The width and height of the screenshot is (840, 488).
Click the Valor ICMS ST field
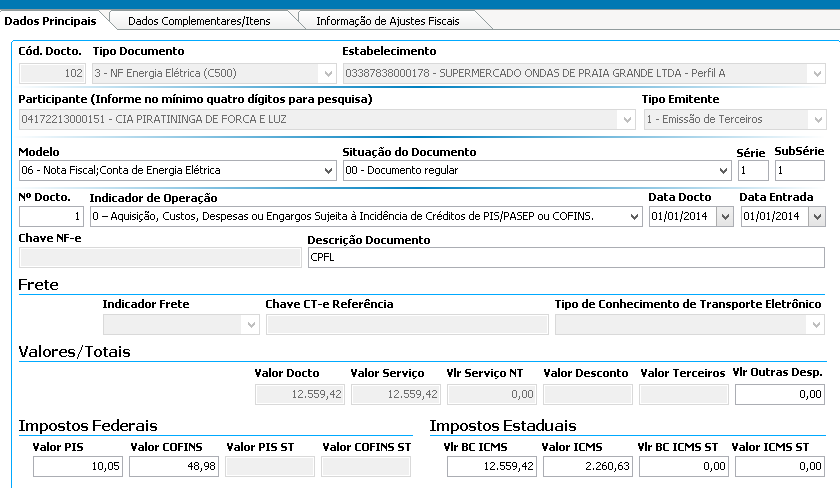(x=779, y=466)
